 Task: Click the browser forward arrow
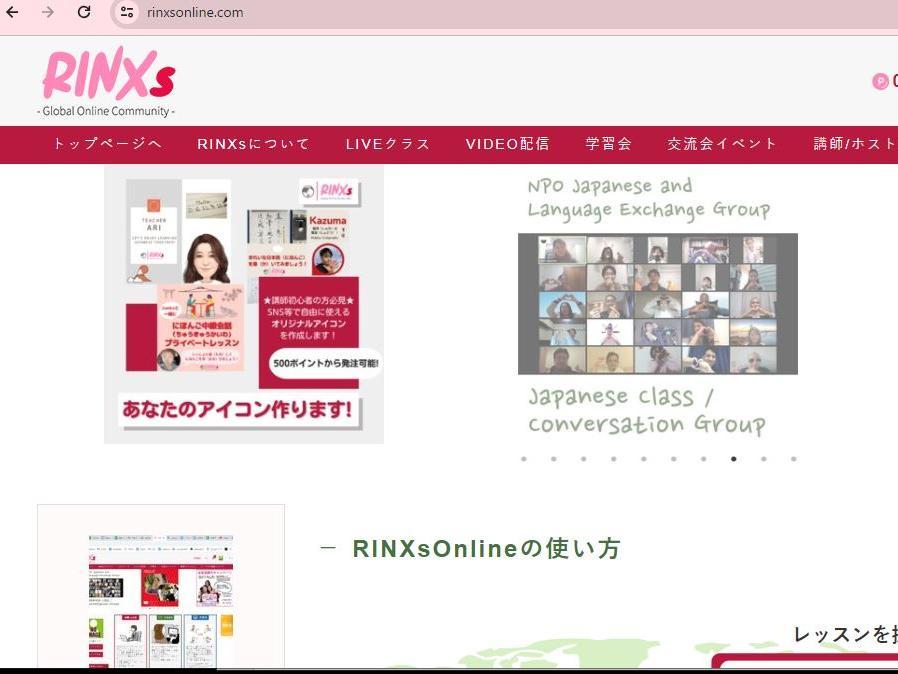tap(48, 12)
